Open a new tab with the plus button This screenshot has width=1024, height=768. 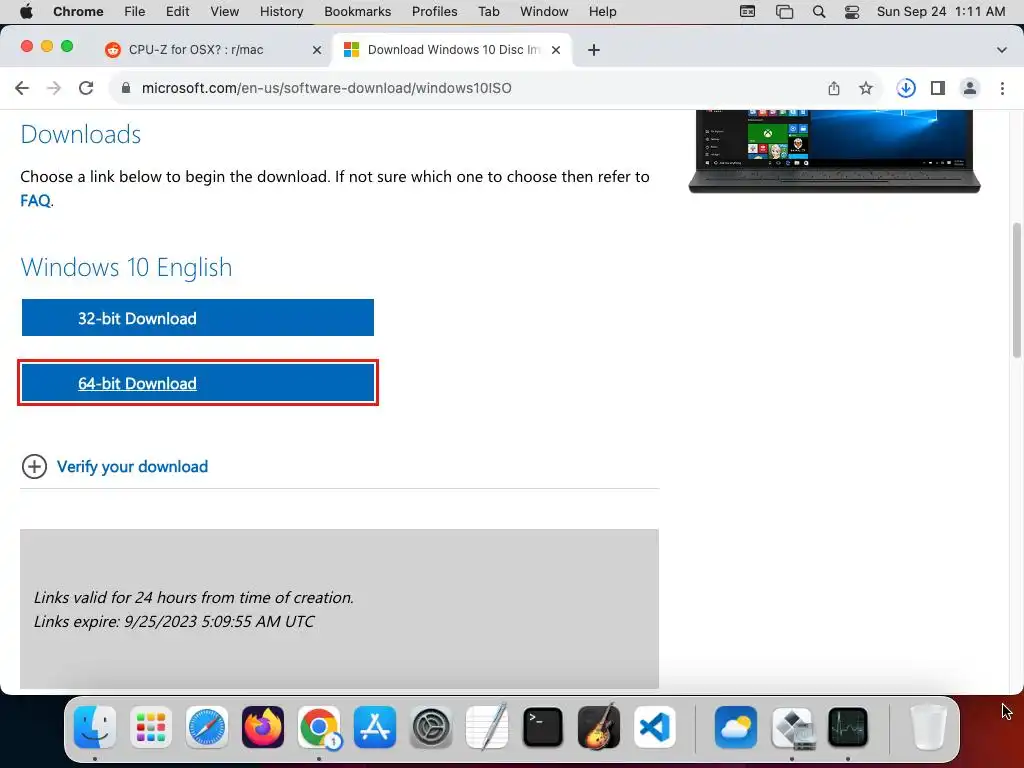coord(594,50)
